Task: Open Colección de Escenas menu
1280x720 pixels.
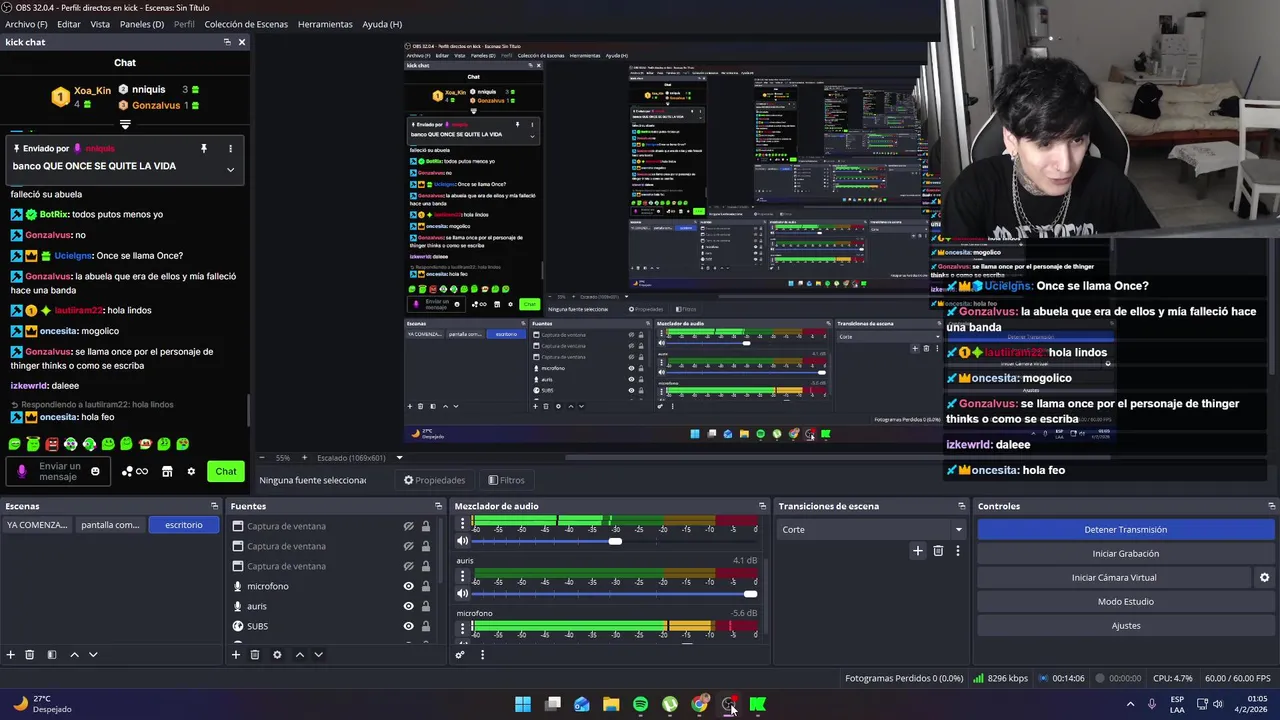Action: [x=246, y=24]
